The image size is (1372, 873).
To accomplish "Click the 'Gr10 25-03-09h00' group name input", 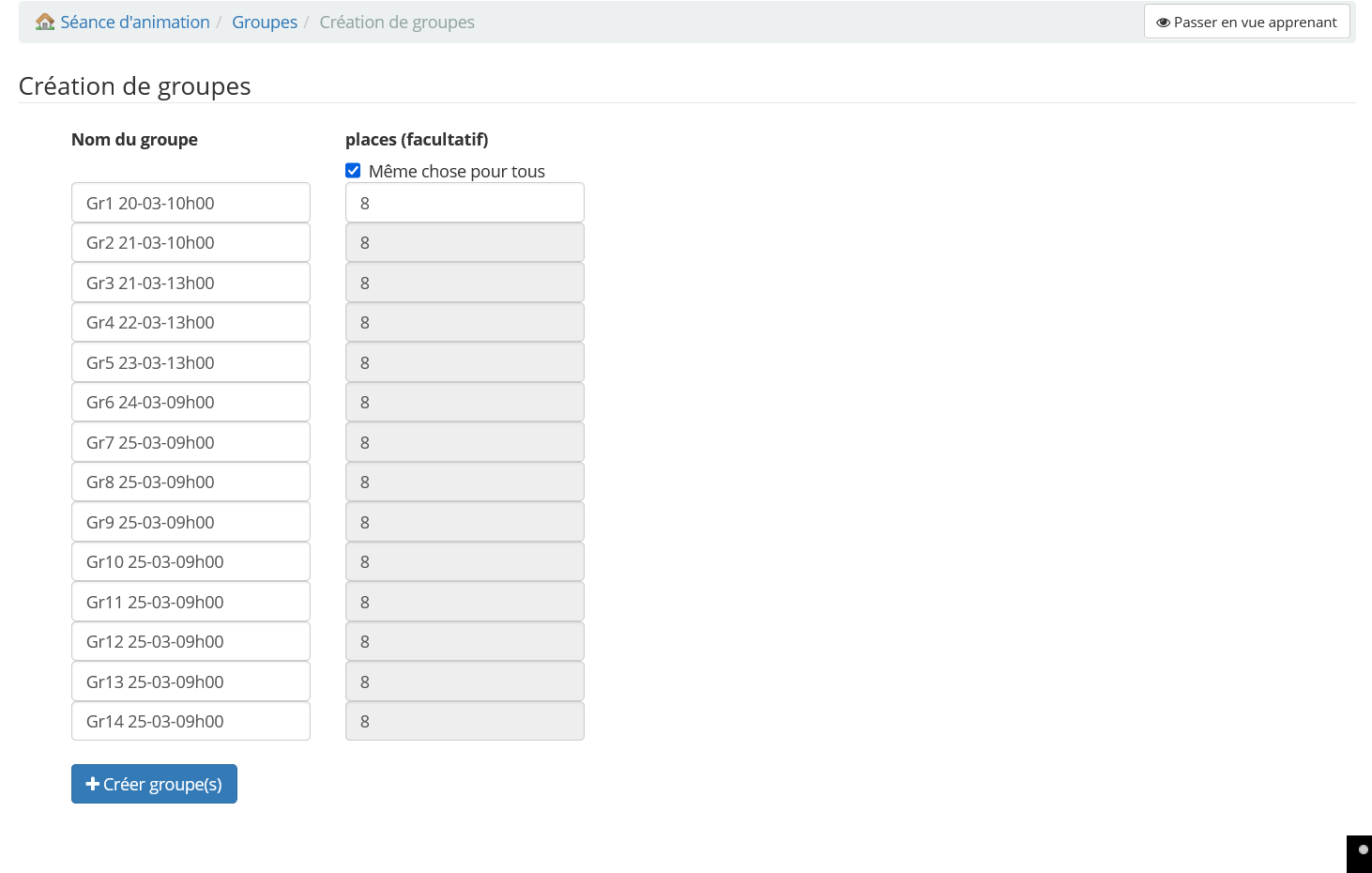I will [191, 561].
